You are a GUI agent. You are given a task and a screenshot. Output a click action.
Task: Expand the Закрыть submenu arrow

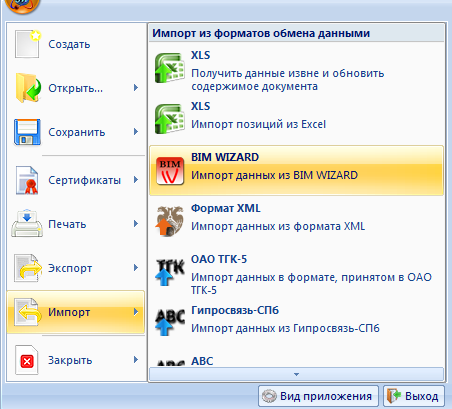(x=136, y=359)
